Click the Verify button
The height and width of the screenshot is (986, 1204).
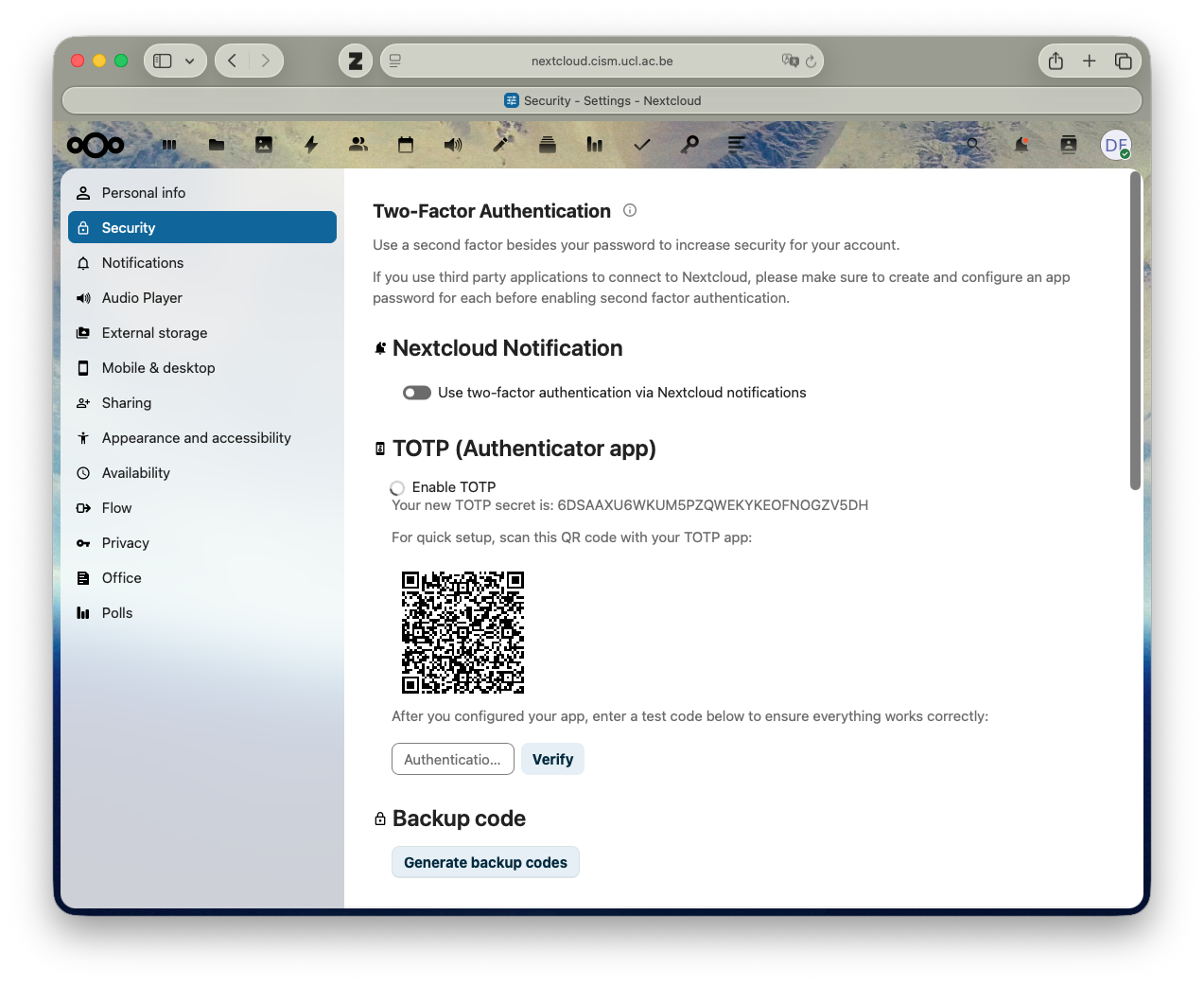552,759
